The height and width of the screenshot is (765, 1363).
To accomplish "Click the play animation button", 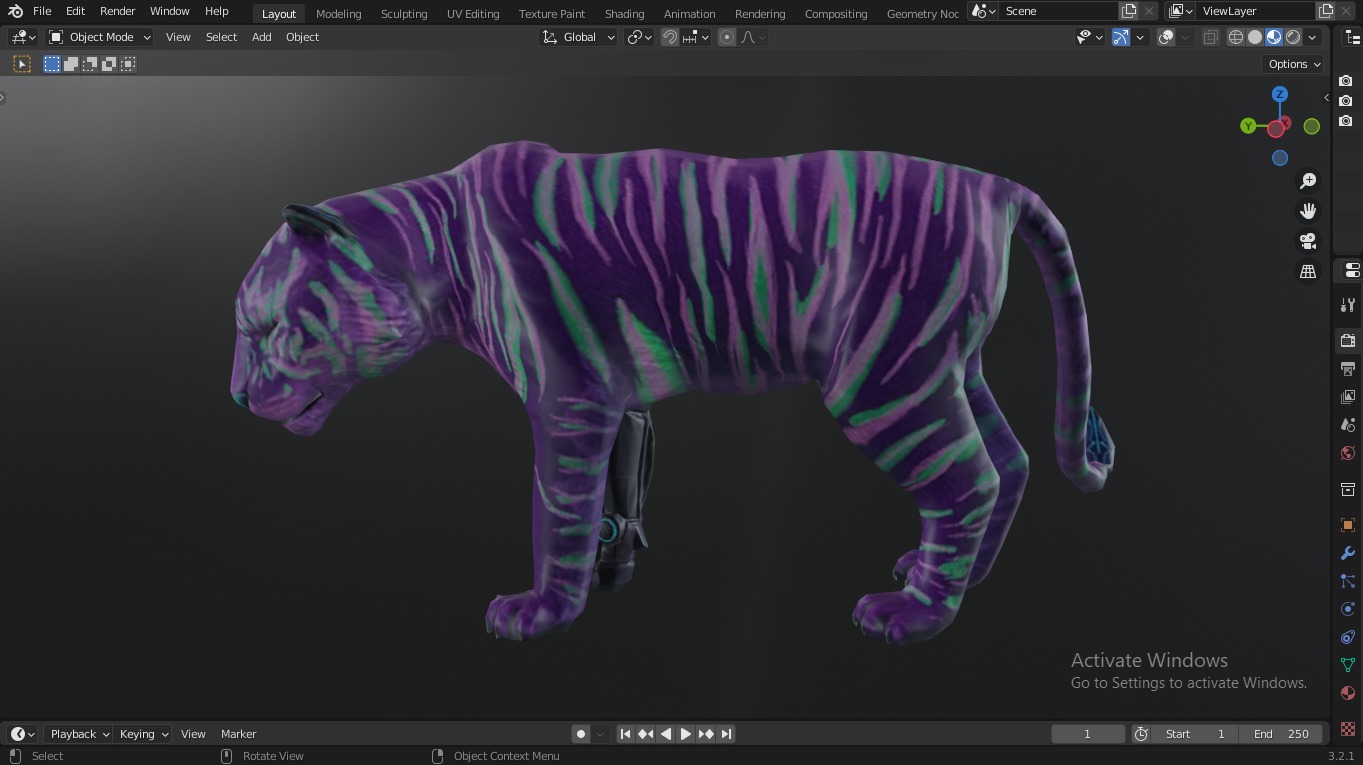I will [x=686, y=734].
